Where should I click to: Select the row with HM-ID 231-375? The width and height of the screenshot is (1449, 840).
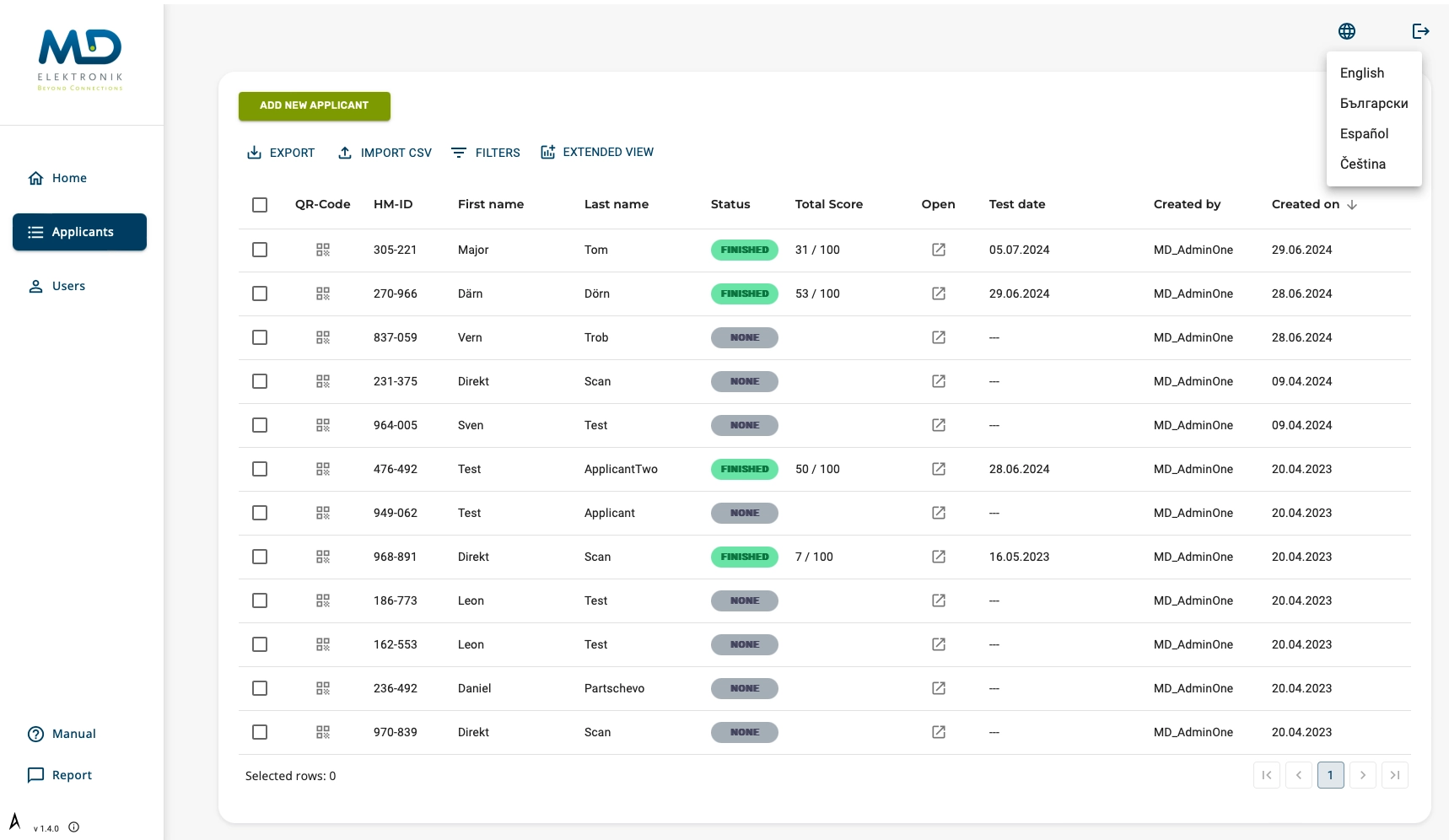260,381
